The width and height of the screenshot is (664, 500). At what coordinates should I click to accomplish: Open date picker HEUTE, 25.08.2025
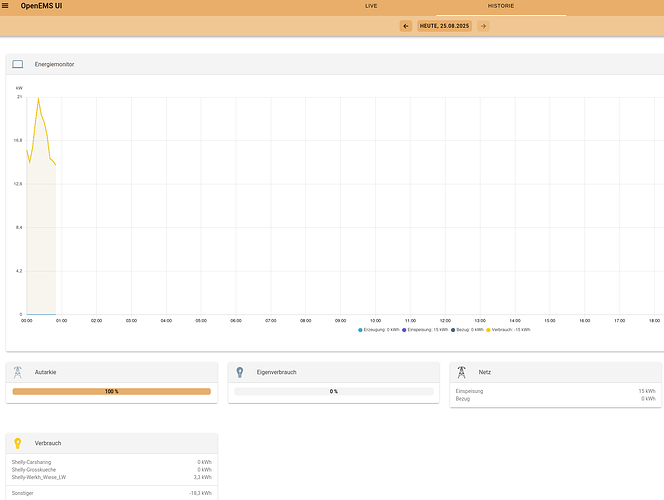click(444, 26)
